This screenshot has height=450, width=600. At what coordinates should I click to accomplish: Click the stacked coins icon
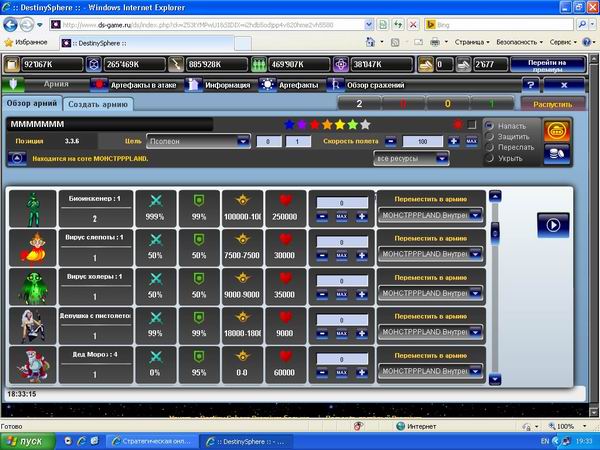click(x=557, y=152)
